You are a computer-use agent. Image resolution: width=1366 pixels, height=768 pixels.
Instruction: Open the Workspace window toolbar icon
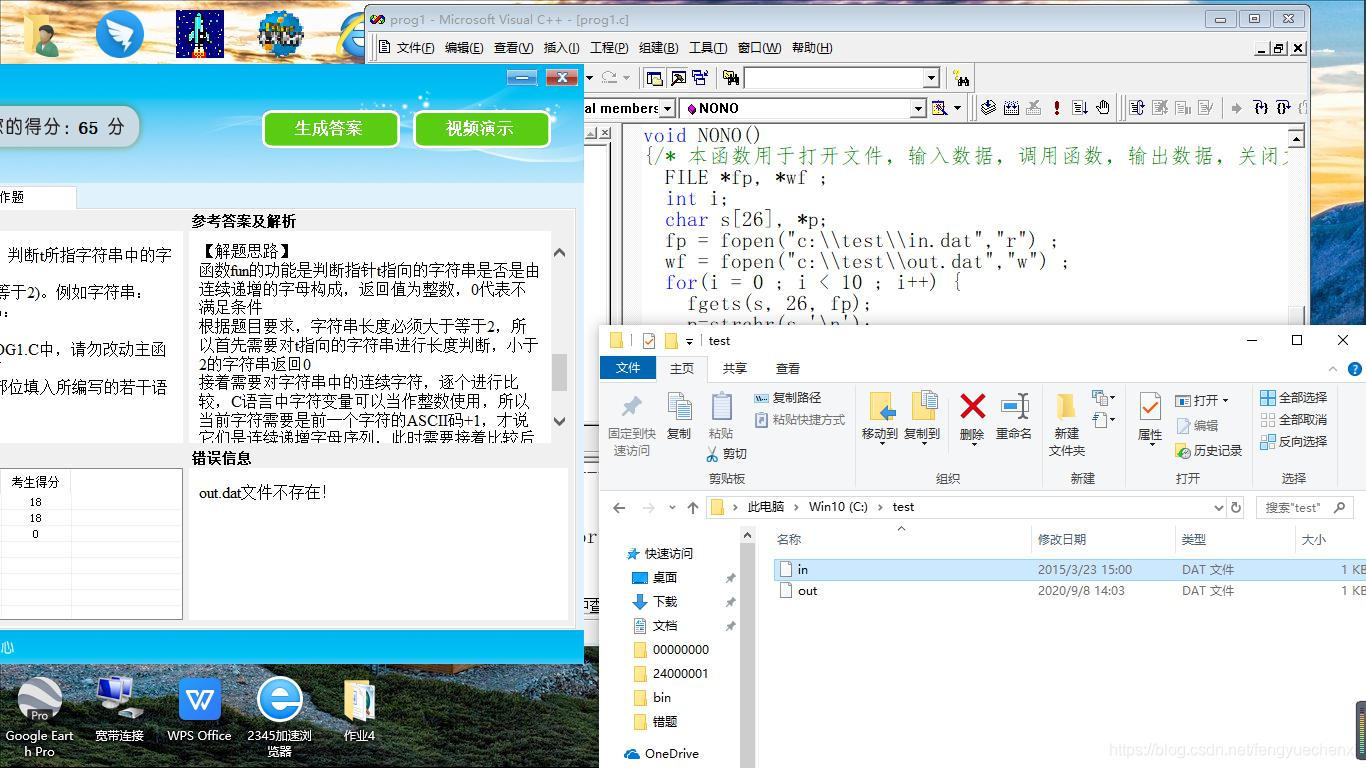tap(655, 78)
